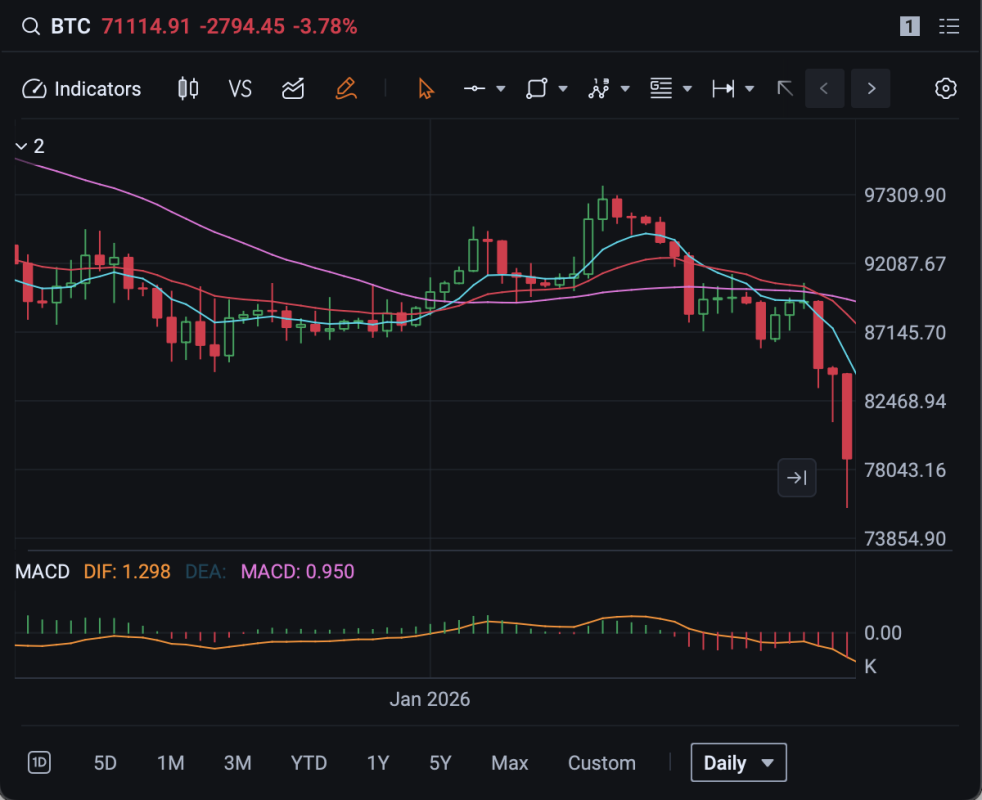Click the list layout icon at top right
Image resolution: width=982 pixels, height=800 pixels.
[x=949, y=27]
